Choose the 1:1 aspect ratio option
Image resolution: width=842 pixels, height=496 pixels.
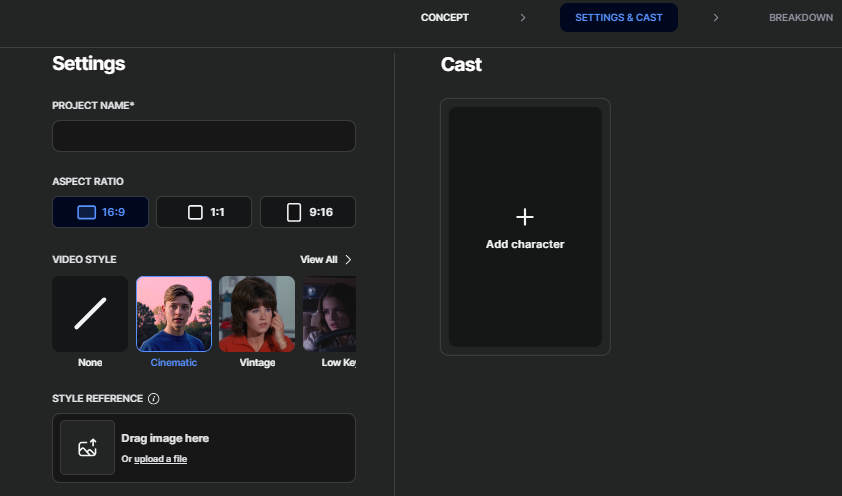(x=204, y=212)
